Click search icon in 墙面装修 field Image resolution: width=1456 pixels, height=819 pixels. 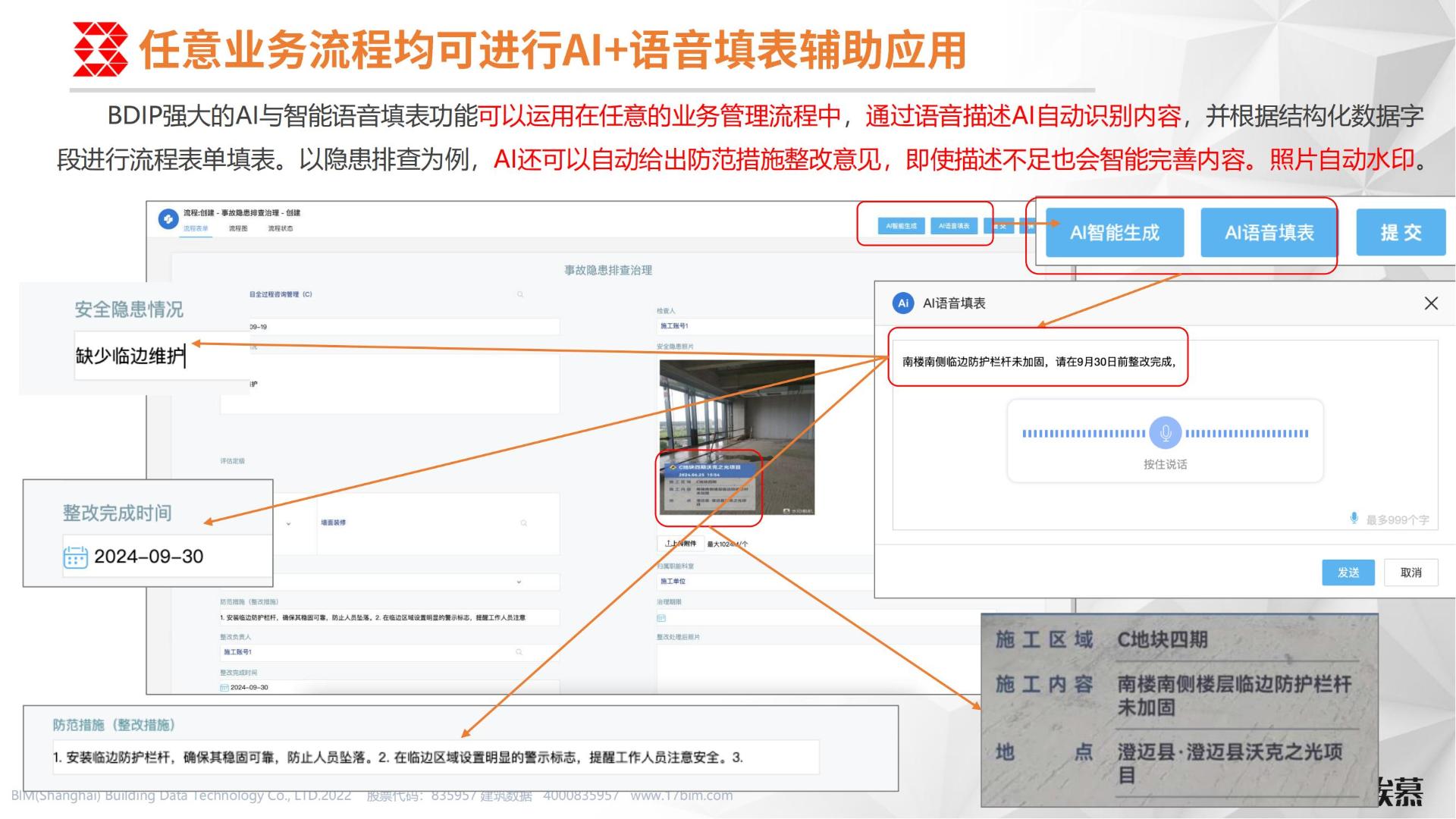[x=524, y=522]
